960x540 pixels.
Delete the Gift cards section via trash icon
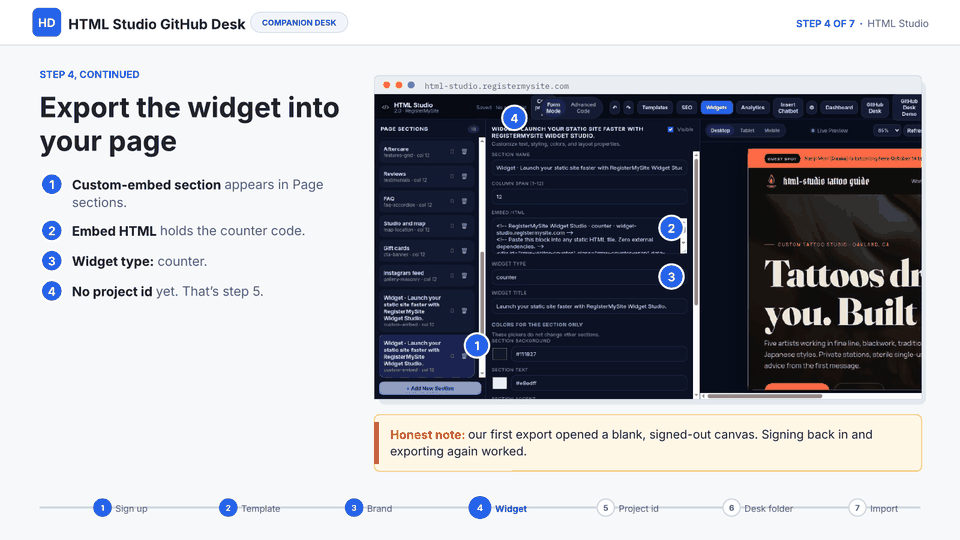pyautogui.click(x=464, y=250)
